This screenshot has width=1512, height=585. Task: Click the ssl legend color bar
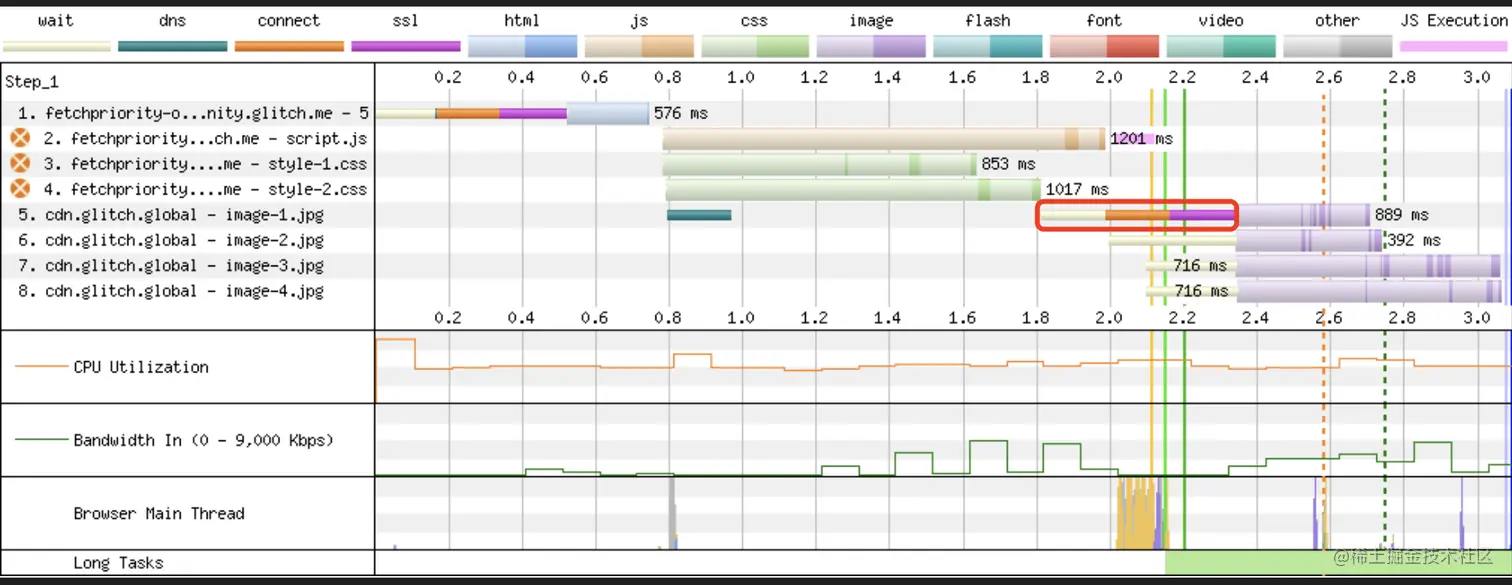pos(406,46)
